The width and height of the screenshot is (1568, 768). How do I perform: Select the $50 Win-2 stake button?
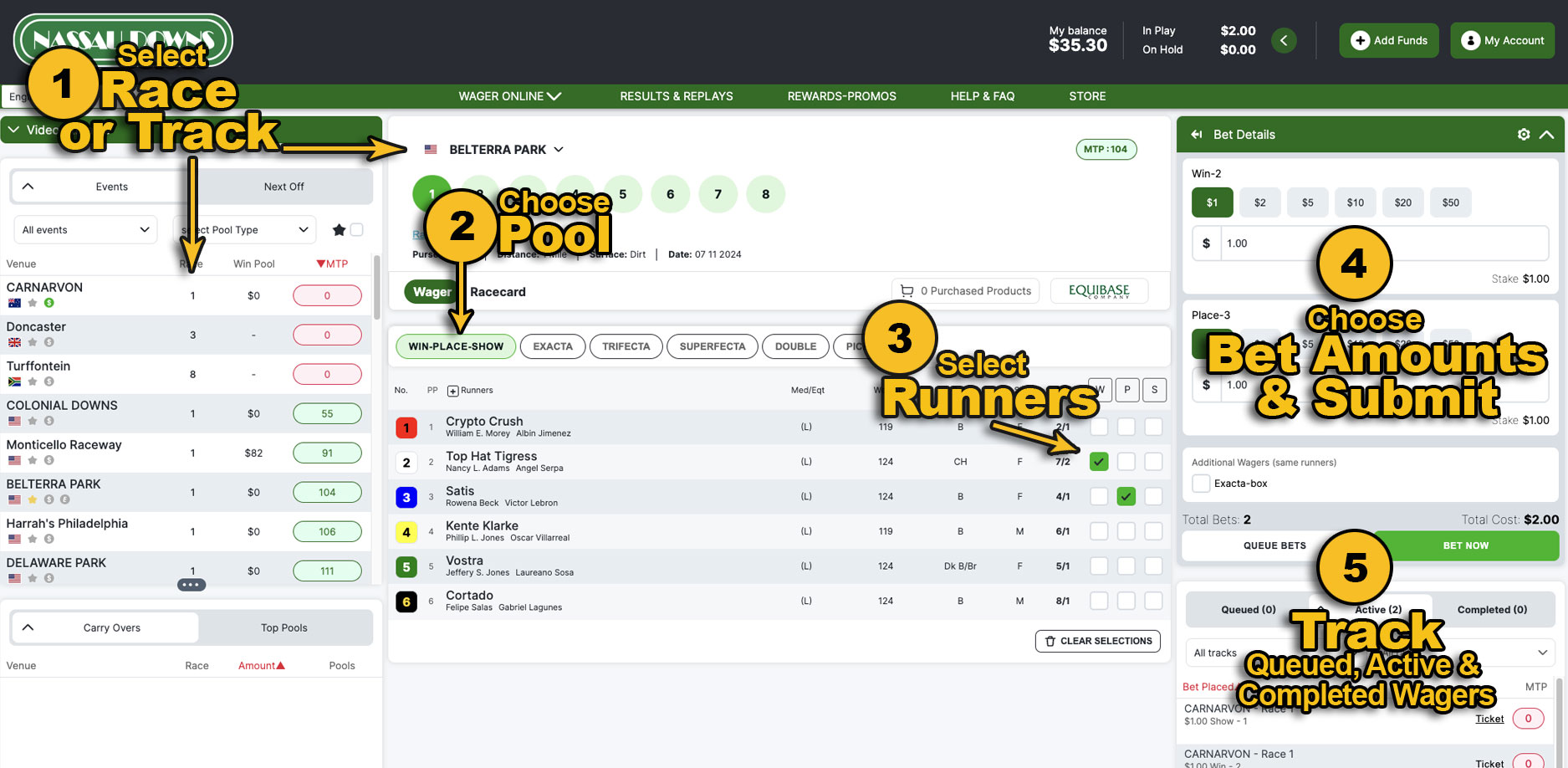[x=1451, y=202]
